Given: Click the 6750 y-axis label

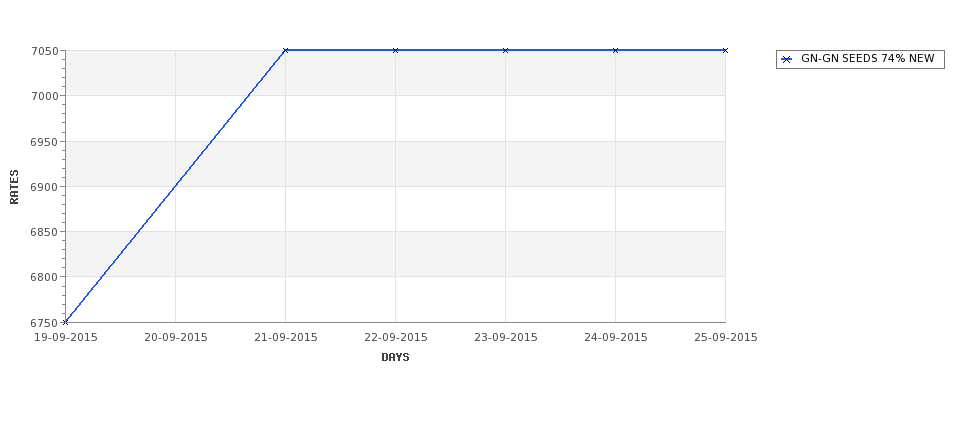Looking at the screenshot, I should point(45,323).
